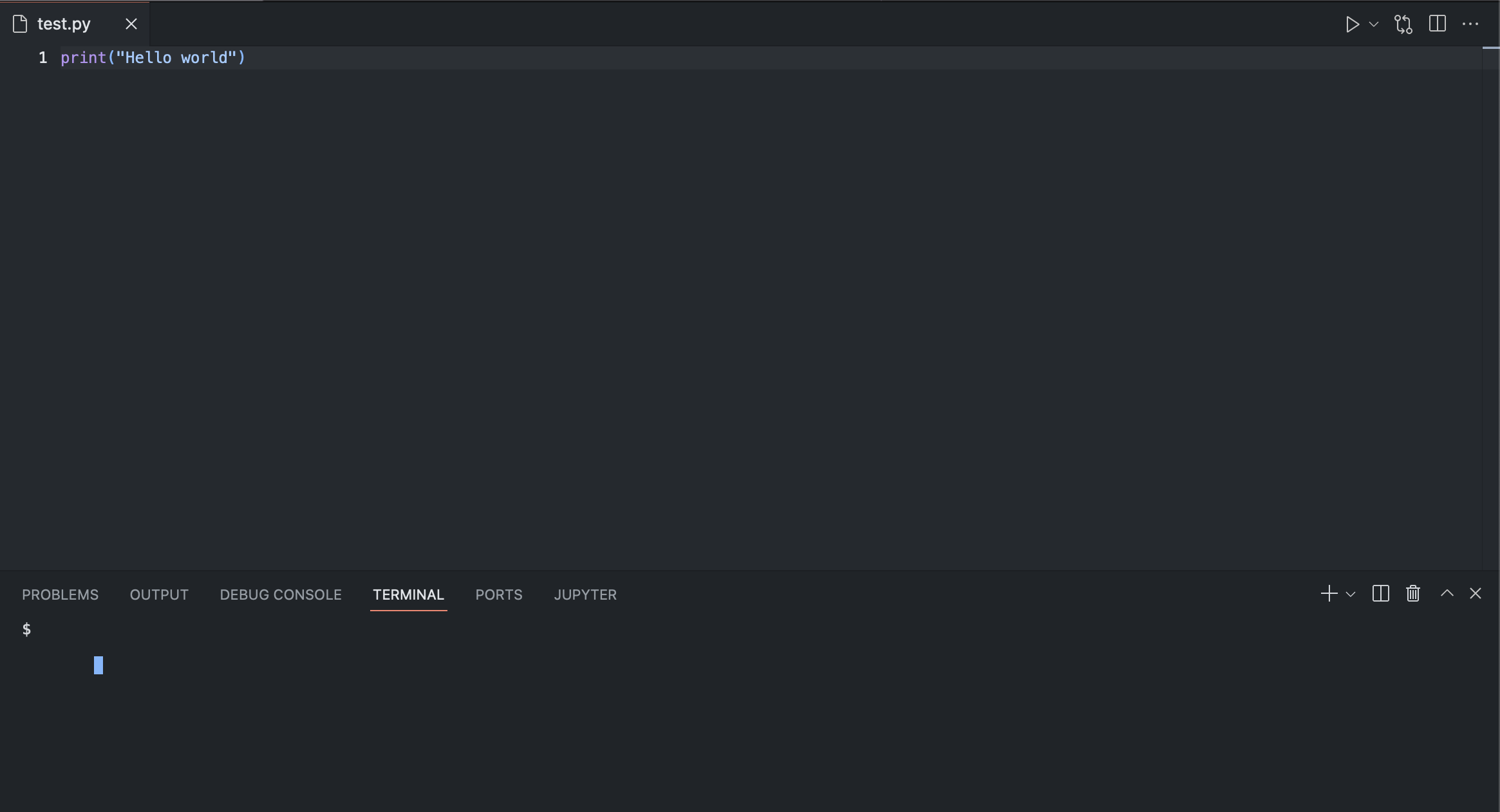The image size is (1500, 812).
Task: Close the bottom panel with the X icon
Action: [1476, 593]
